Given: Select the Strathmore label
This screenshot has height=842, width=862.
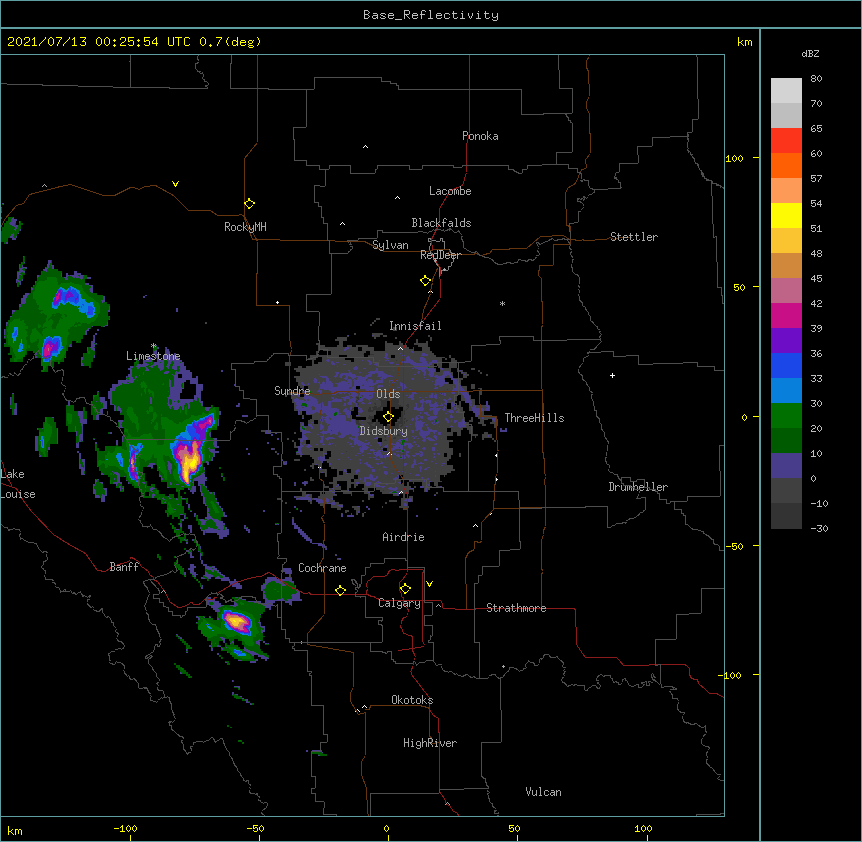Looking at the screenshot, I should point(516,608).
